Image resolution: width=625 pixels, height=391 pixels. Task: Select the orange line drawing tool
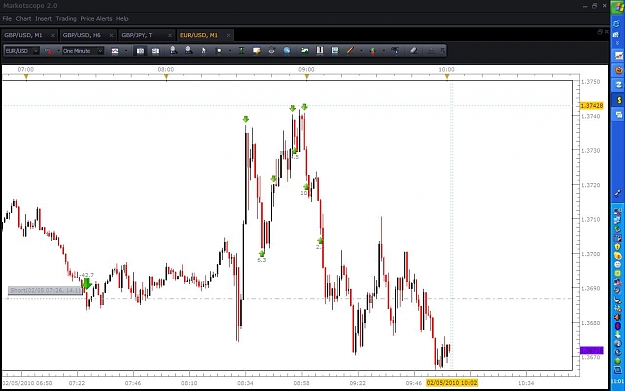[350, 51]
